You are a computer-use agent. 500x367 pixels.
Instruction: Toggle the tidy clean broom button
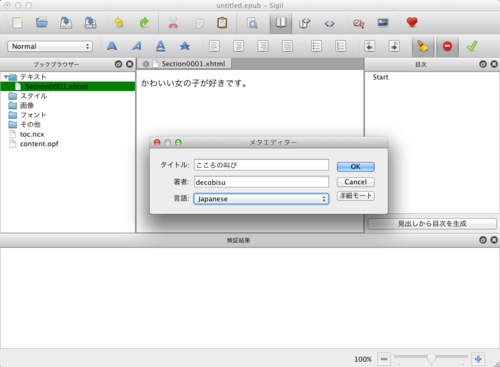tap(423, 46)
